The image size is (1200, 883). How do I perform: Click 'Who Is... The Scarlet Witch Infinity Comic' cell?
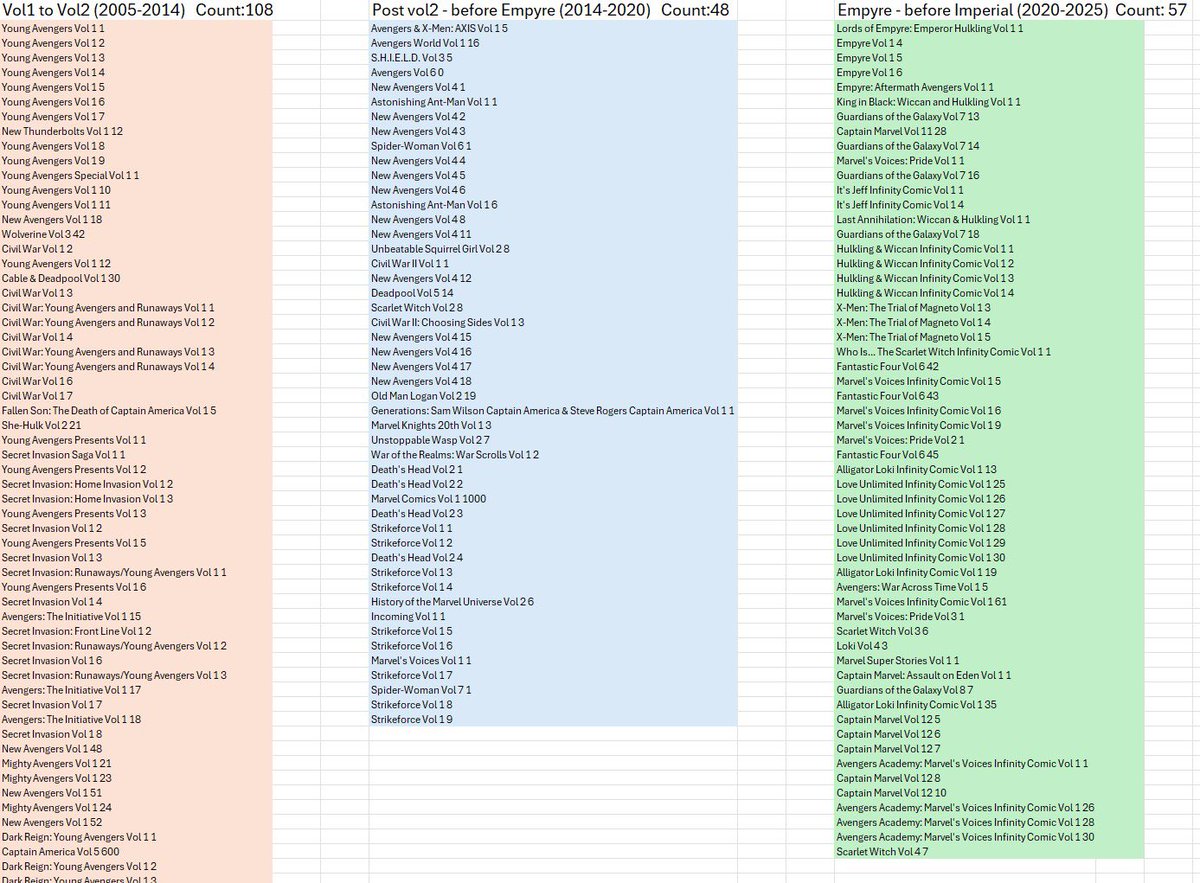[x=990, y=352]
